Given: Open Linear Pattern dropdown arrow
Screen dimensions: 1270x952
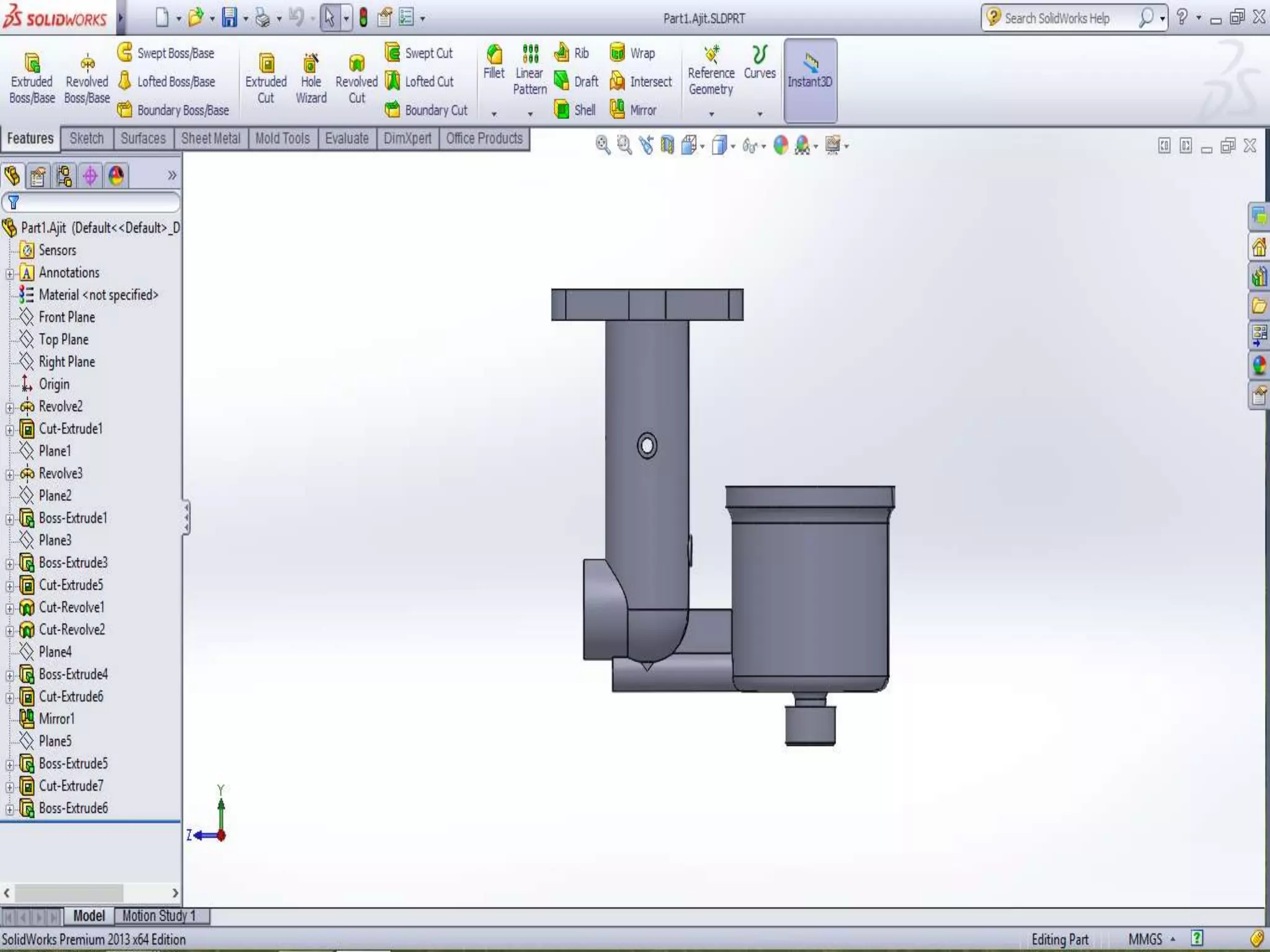Looking at the screenshot, I should click(x=530, y=113).
